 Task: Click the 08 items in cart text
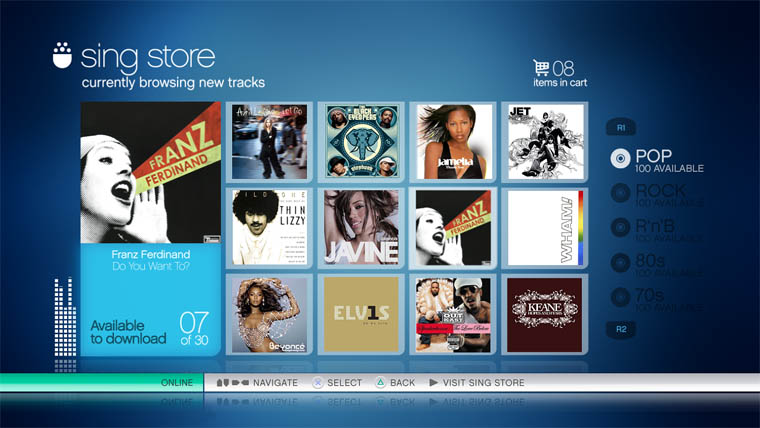click(560, 74)
